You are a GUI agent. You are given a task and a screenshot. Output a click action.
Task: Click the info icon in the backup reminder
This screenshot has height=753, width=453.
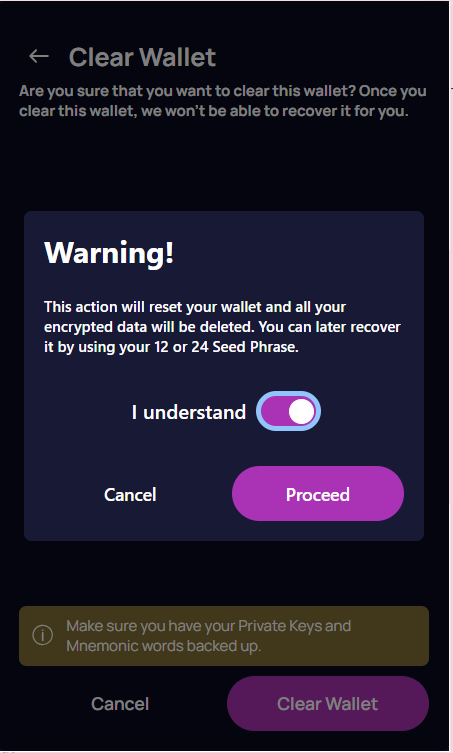pos(42,635)
